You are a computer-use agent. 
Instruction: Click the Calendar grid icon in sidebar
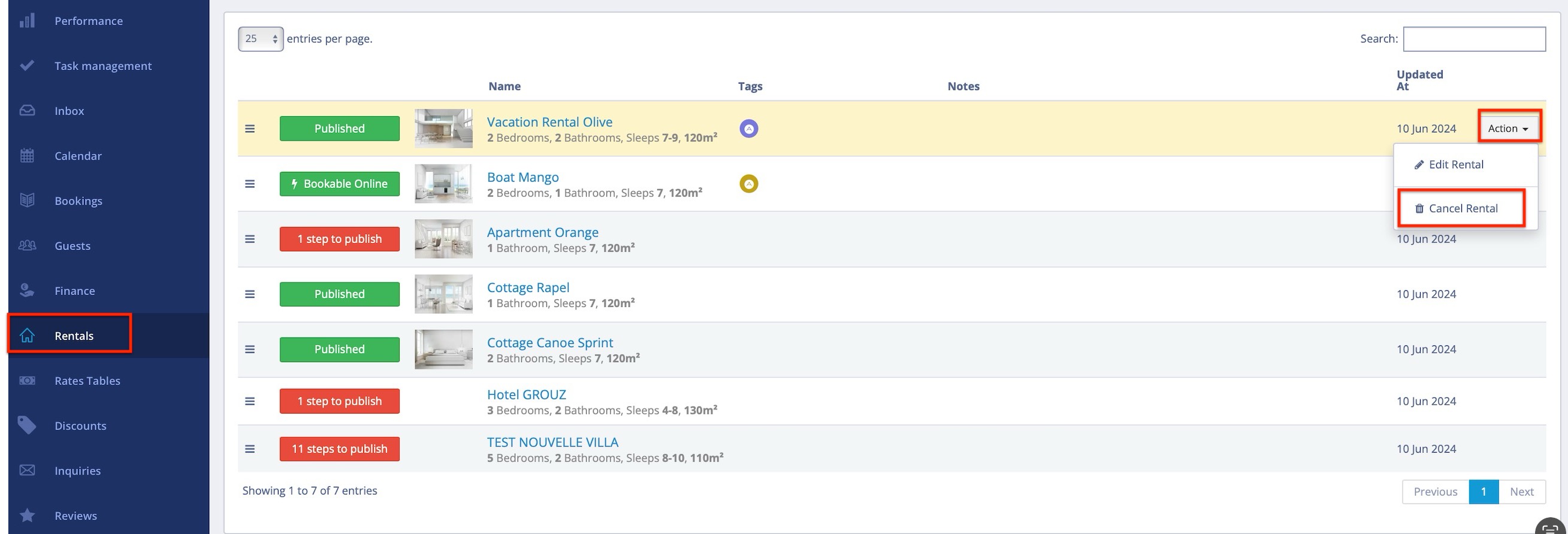[27, 156]
